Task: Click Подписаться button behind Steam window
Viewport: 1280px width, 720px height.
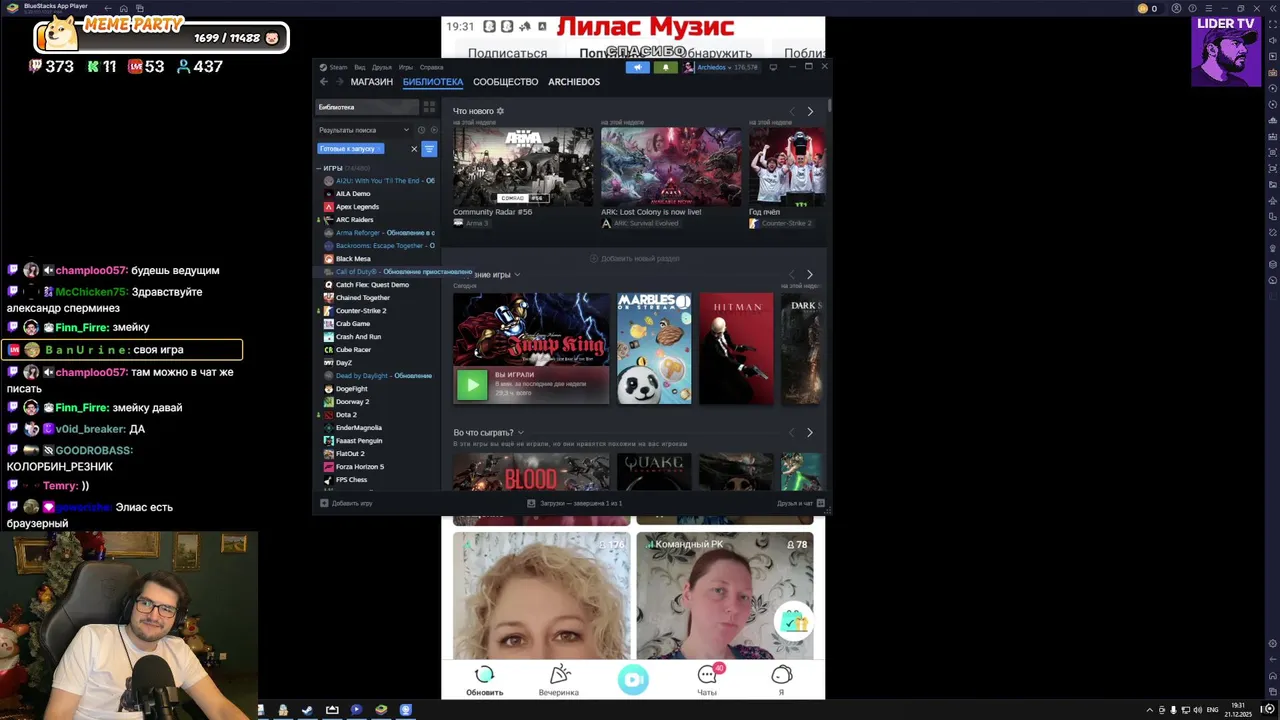Action: tap(507, 54)
